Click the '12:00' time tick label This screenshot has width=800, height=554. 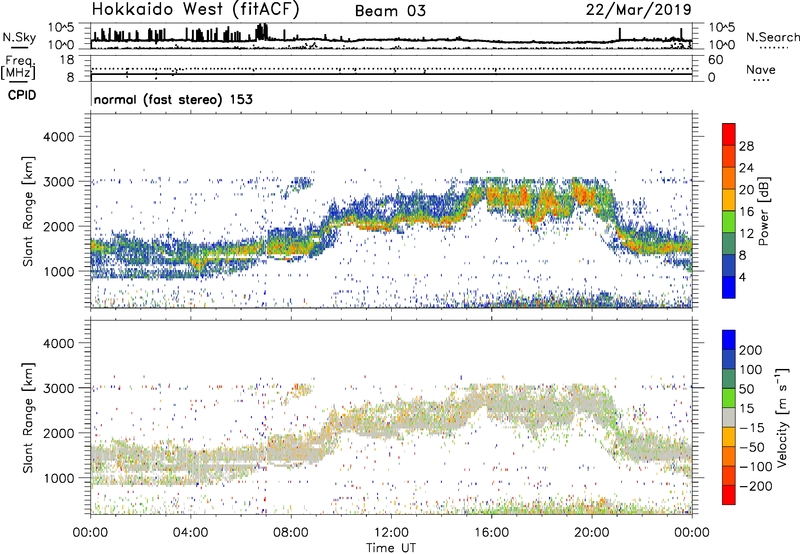(391, 533)
